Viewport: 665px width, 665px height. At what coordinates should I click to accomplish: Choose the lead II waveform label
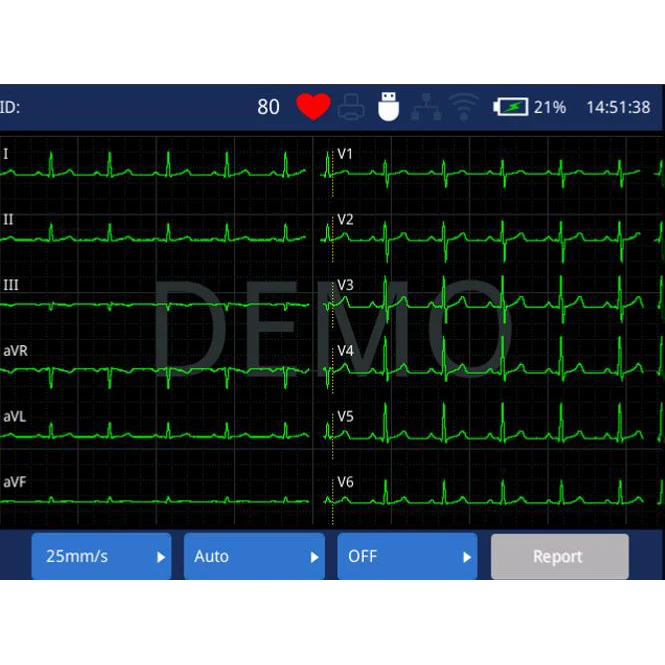click(8, 219)
